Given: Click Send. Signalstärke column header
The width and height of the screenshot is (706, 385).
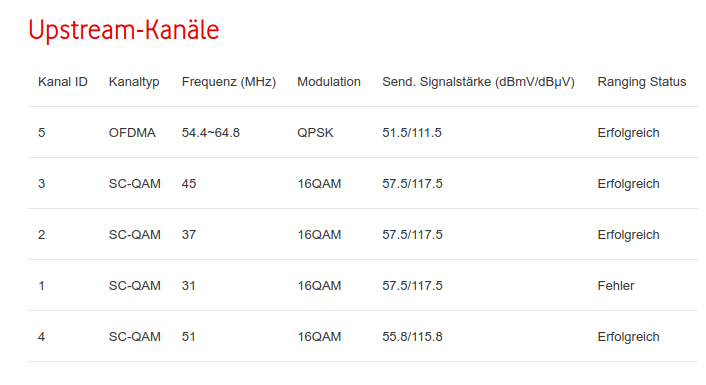Looking at the screenshot, I should coord(478,82).
